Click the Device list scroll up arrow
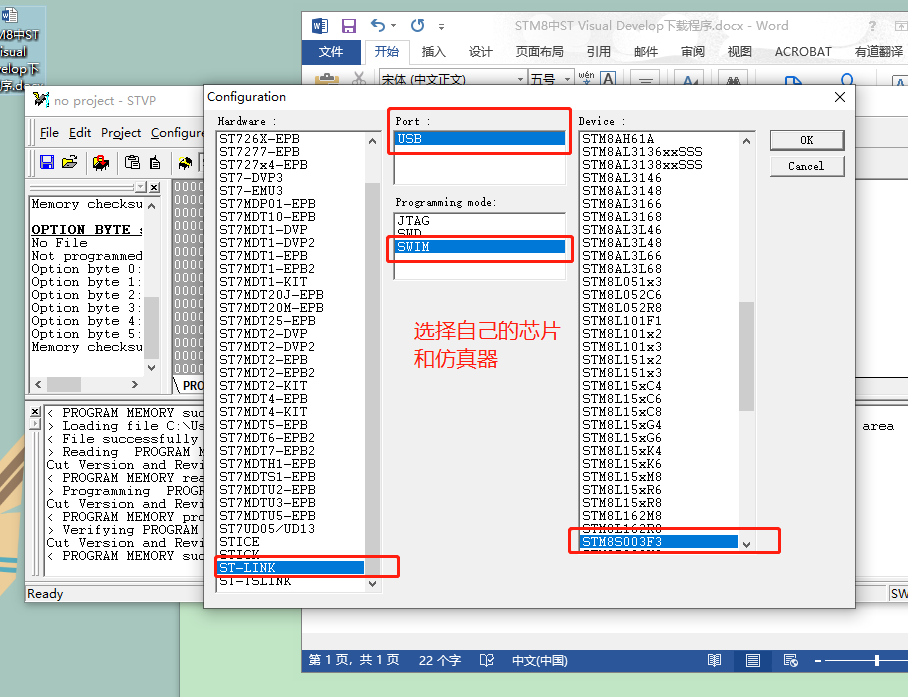 tap(746, 141)
